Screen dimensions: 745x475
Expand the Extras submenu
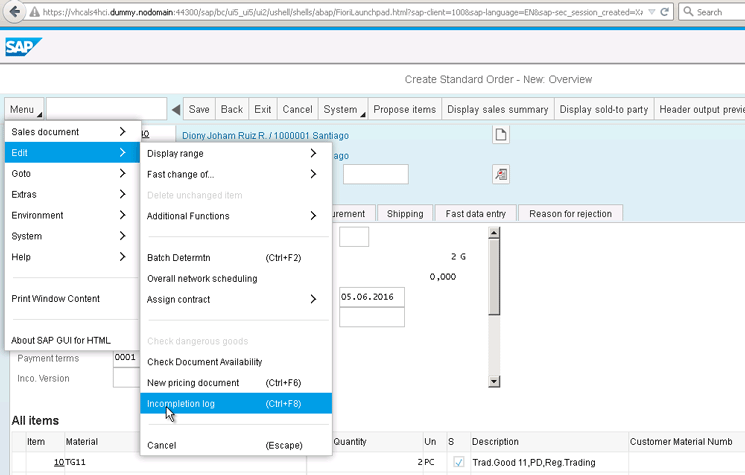point(72,194)
